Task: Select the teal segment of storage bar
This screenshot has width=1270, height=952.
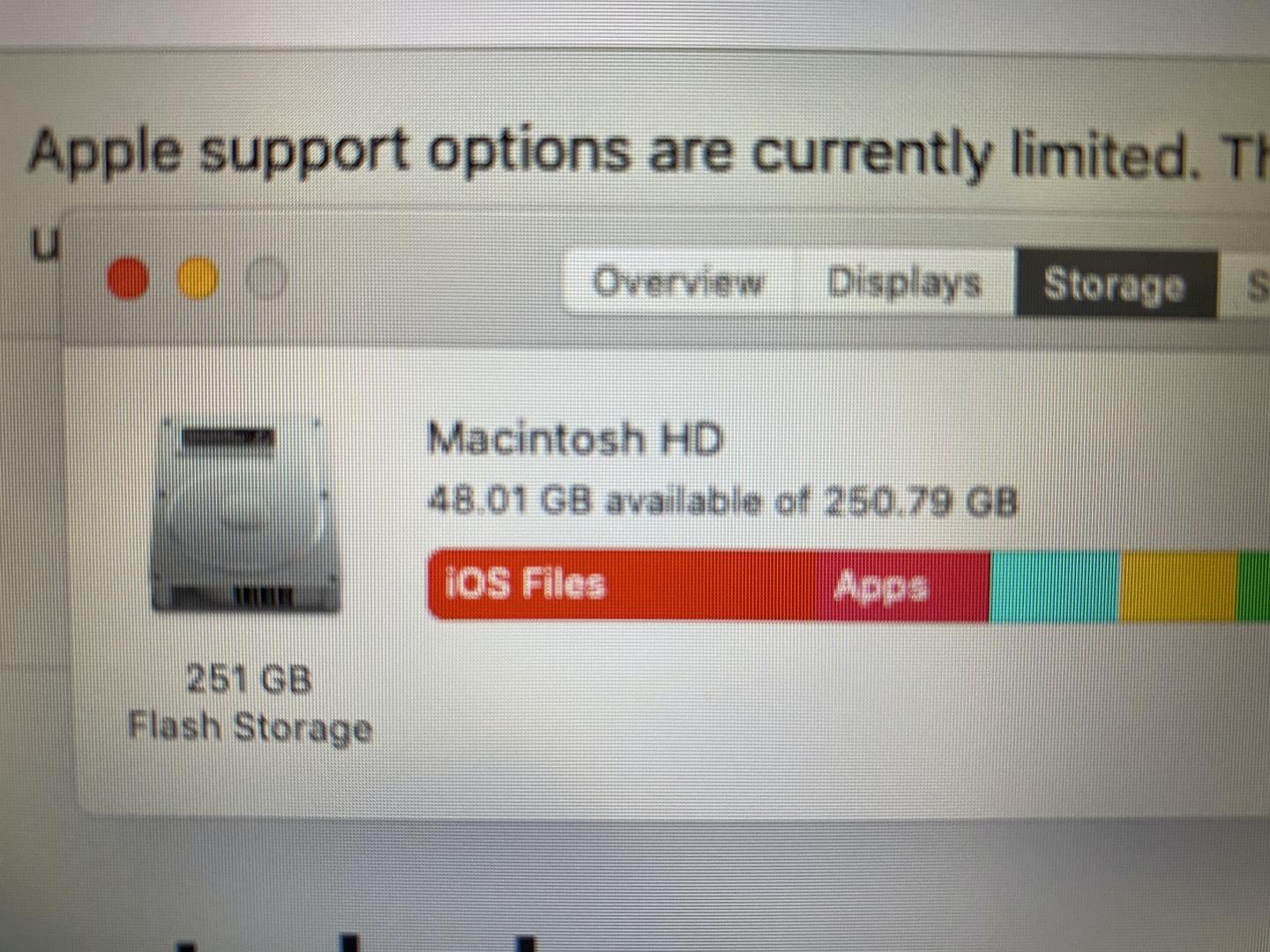Action: [x=1055, y=587]
